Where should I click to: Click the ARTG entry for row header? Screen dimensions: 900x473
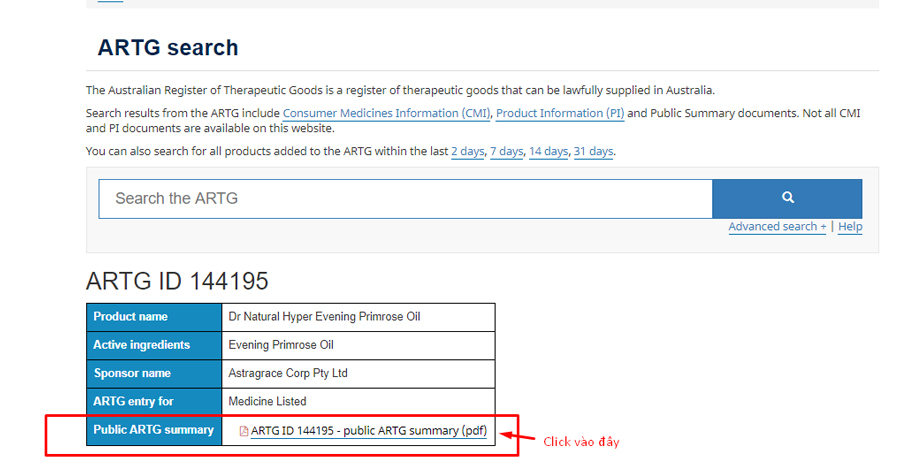click(x=154, y=402)
